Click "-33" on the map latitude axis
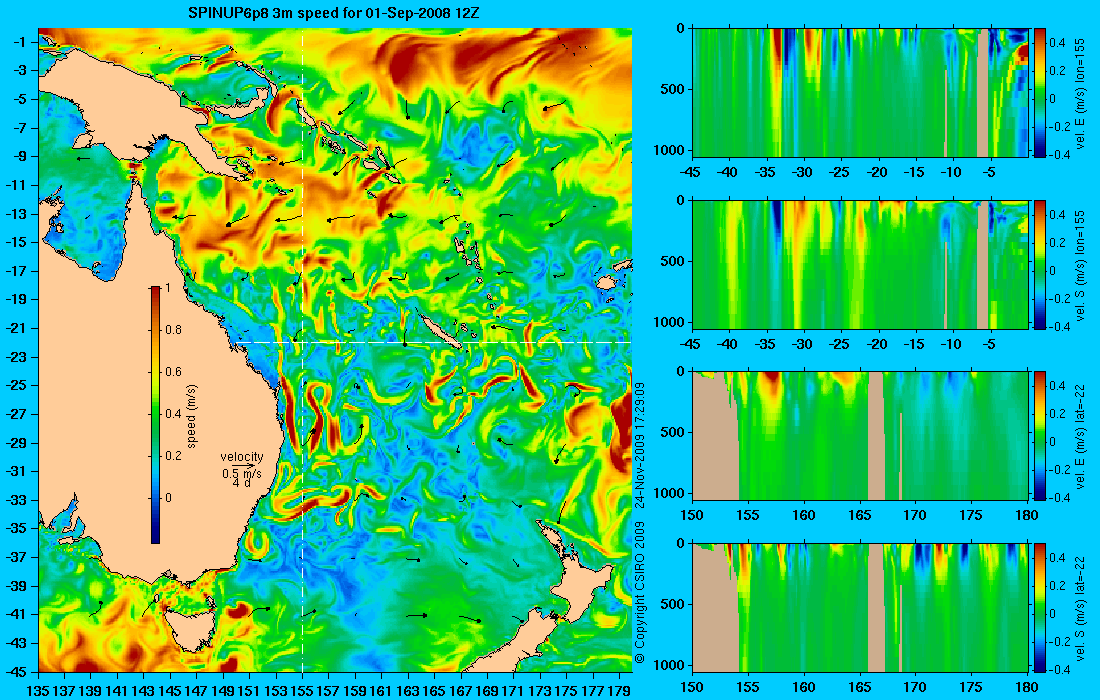Screen dimensions: 1100x700 coord(16,500)
